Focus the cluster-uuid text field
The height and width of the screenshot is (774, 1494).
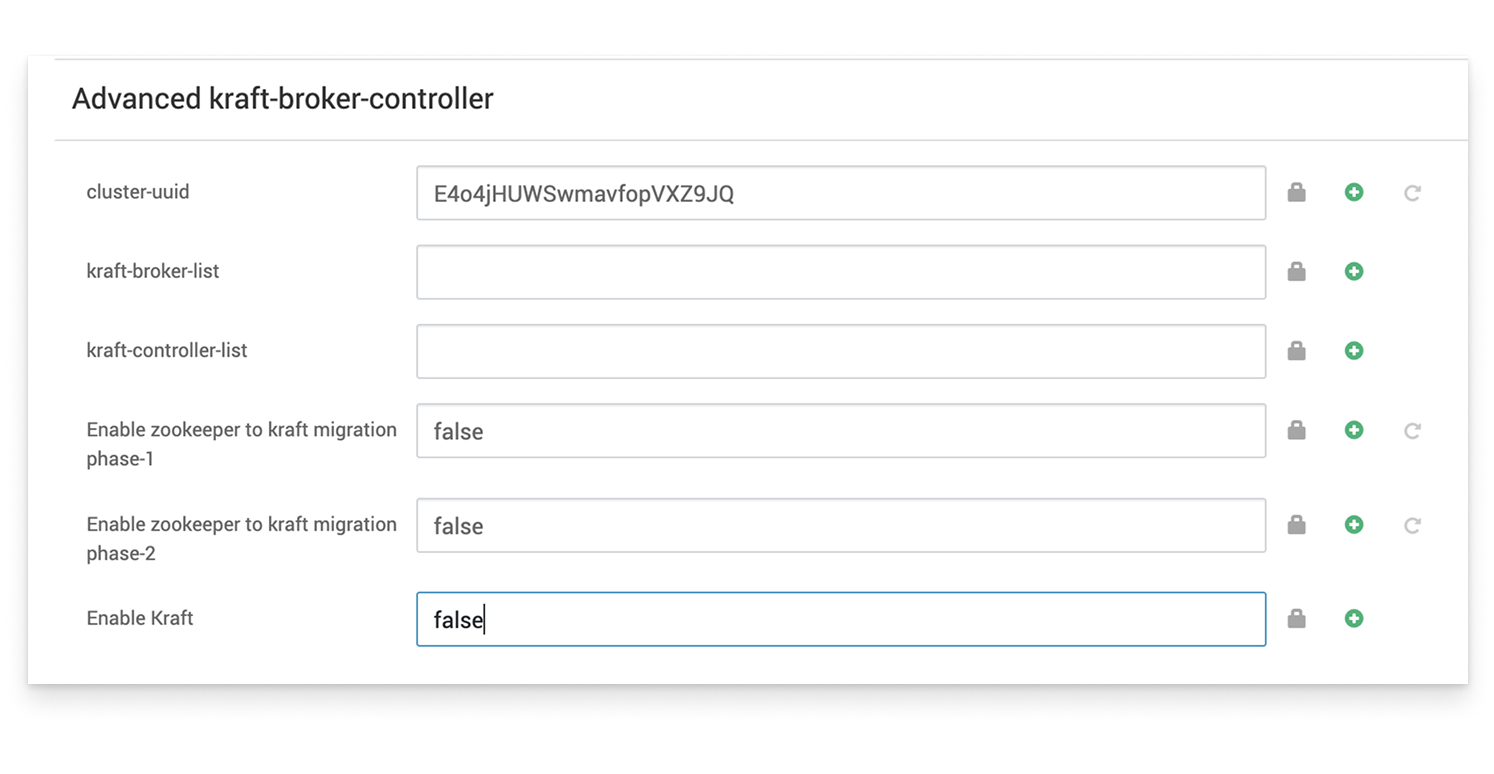(840, 193)
